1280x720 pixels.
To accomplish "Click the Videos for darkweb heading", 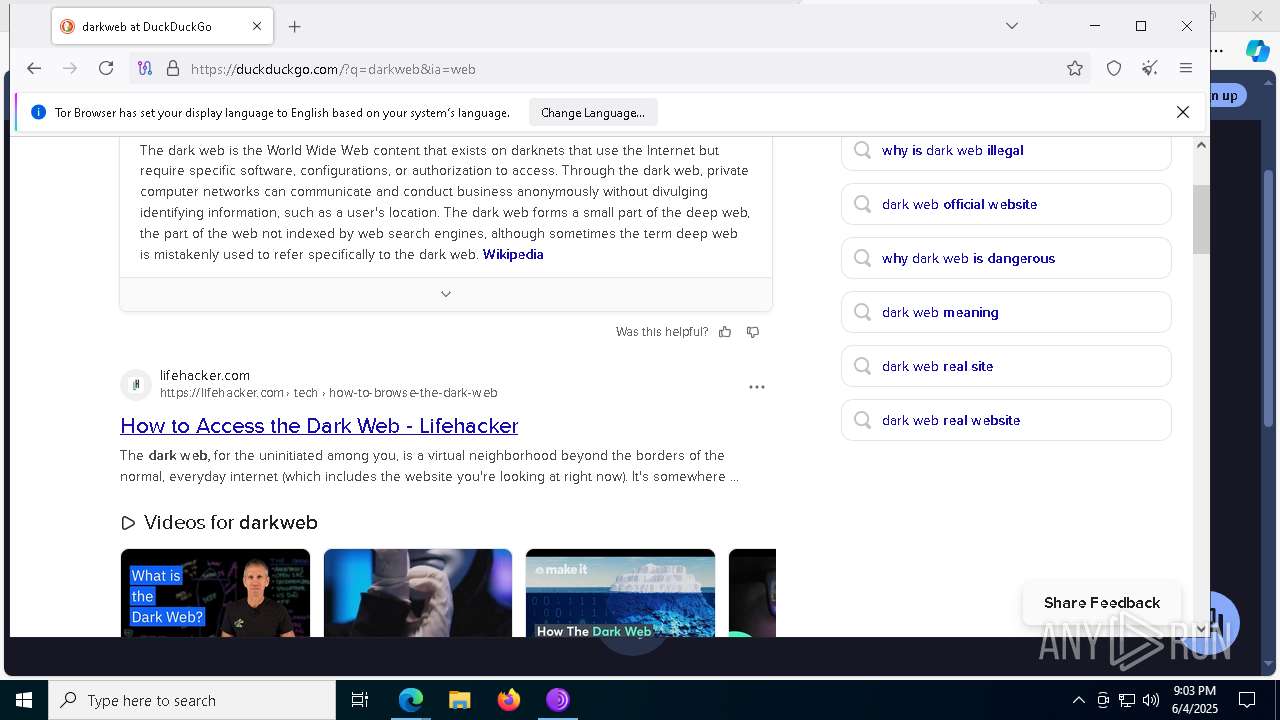I will point(230,522).
